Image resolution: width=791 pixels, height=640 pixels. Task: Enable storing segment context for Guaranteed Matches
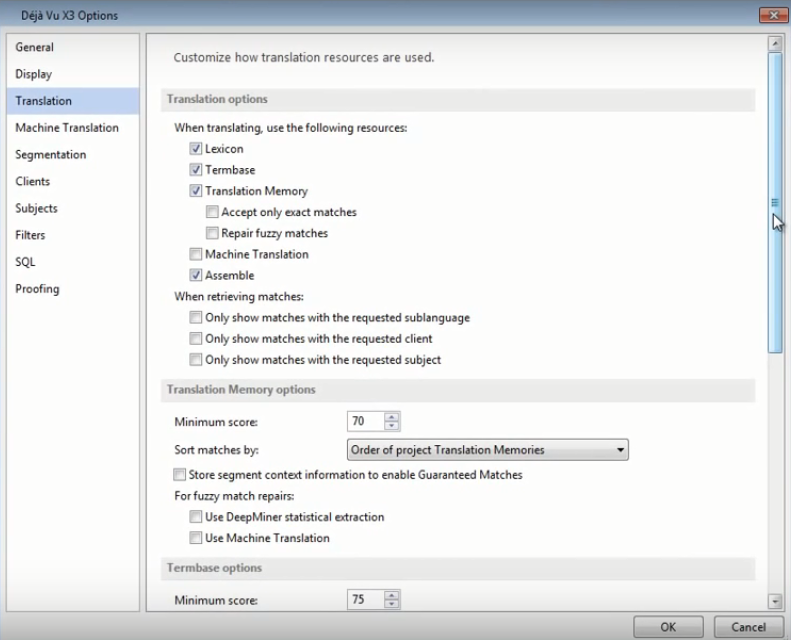tap(179, 475)
